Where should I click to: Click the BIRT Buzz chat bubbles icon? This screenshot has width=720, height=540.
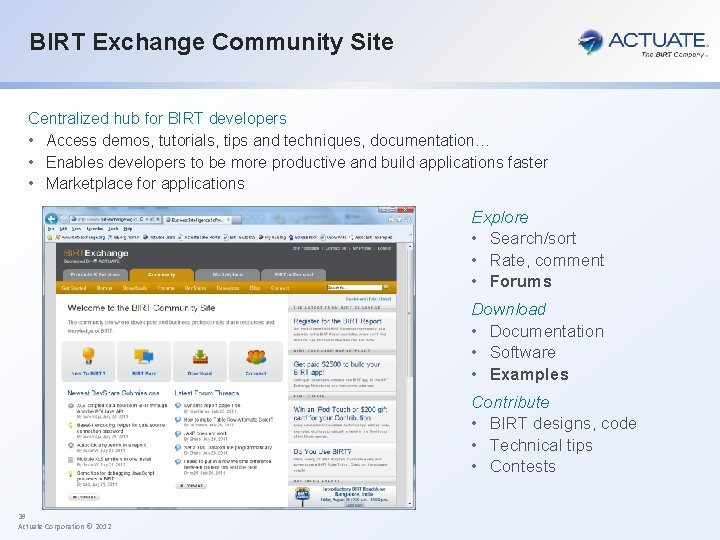144,356
